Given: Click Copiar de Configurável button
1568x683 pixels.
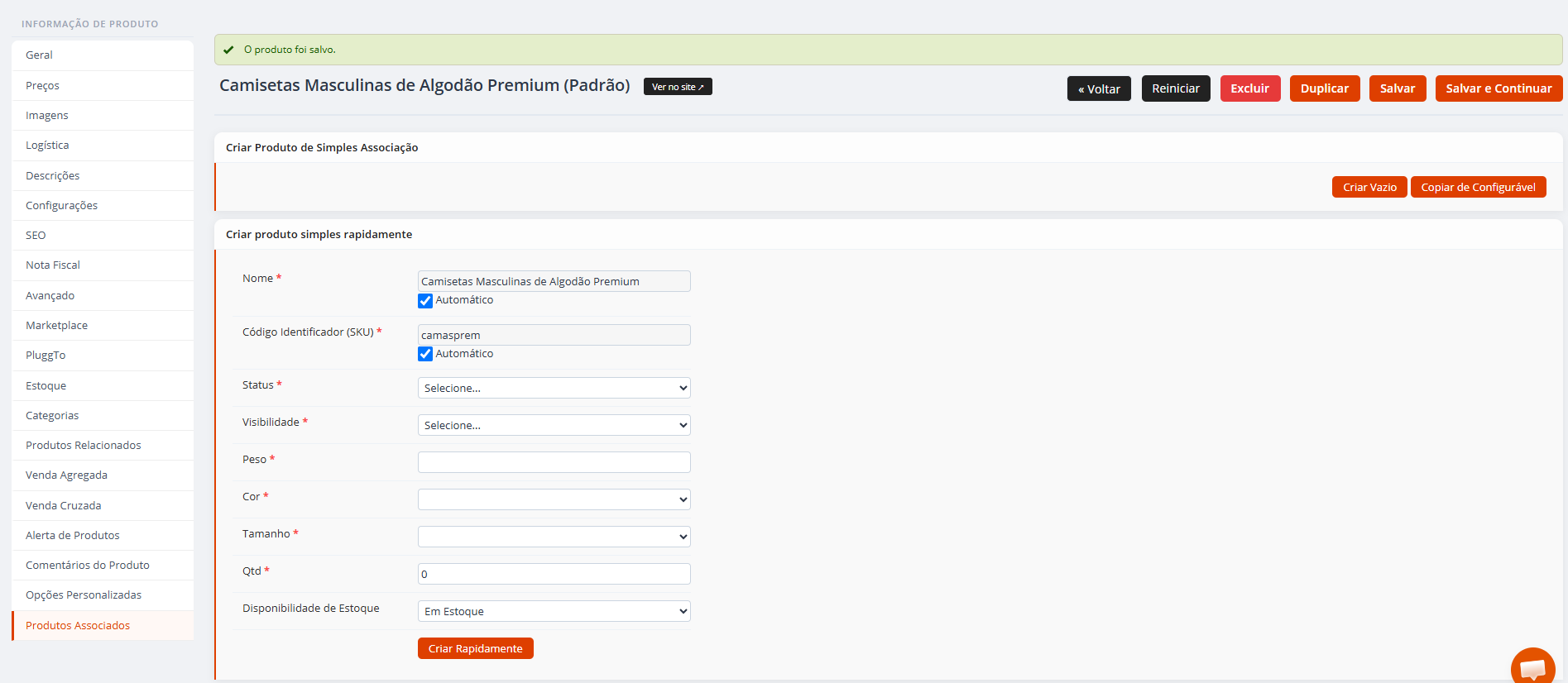Looking at the screenshot, I should tap(1479, 187).
